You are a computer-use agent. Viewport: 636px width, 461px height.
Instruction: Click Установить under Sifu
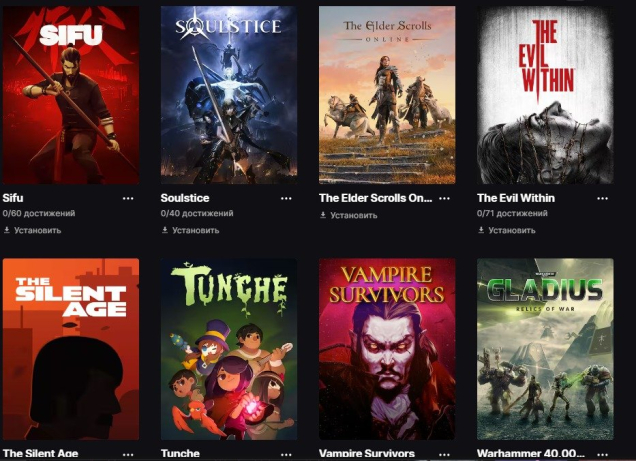tap(32, 230)
